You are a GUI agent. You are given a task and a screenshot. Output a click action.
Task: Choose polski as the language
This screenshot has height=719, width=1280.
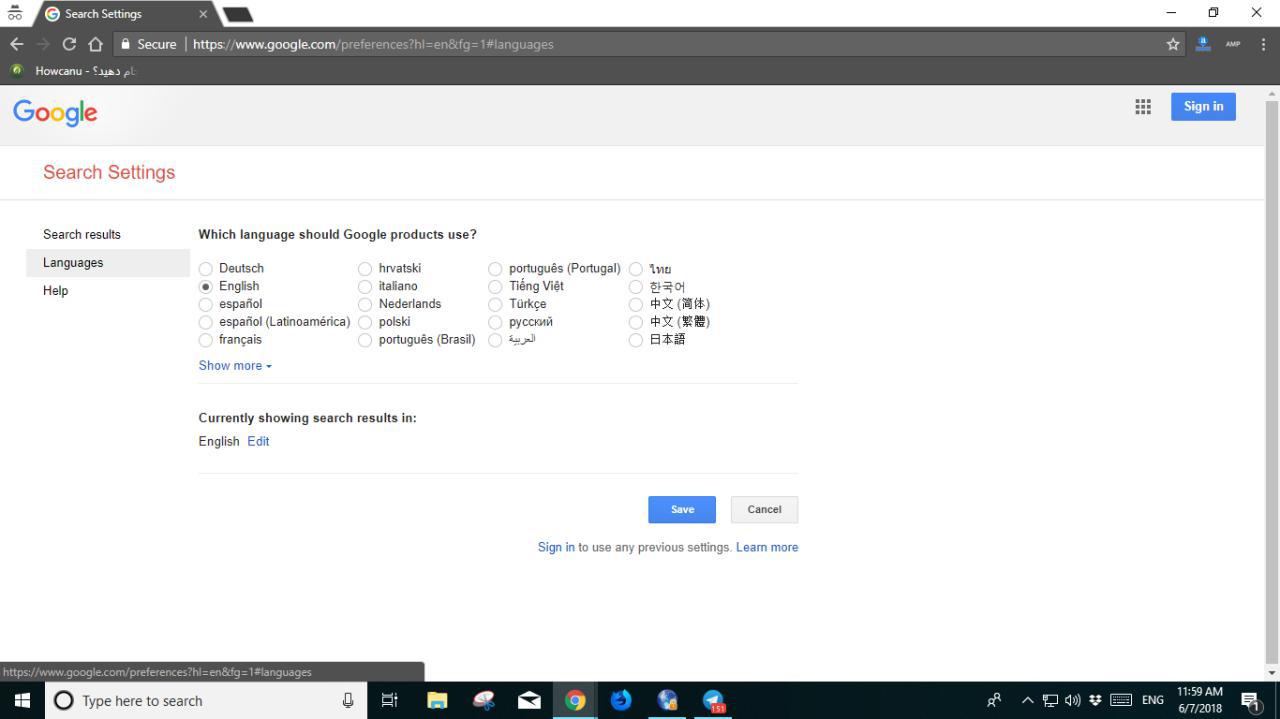(x=365, y=323)
